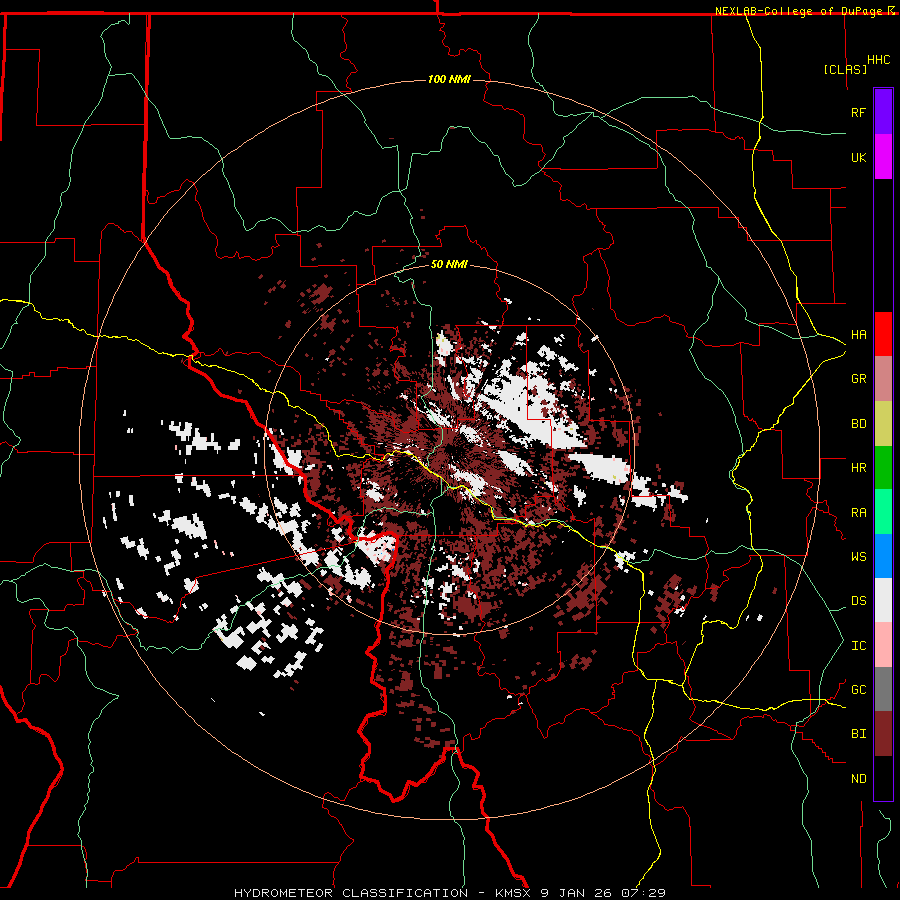Click the NEXLAB-College of DuPage credit text
Viewport: 900px width, 900px height.
tap(801, 11)
